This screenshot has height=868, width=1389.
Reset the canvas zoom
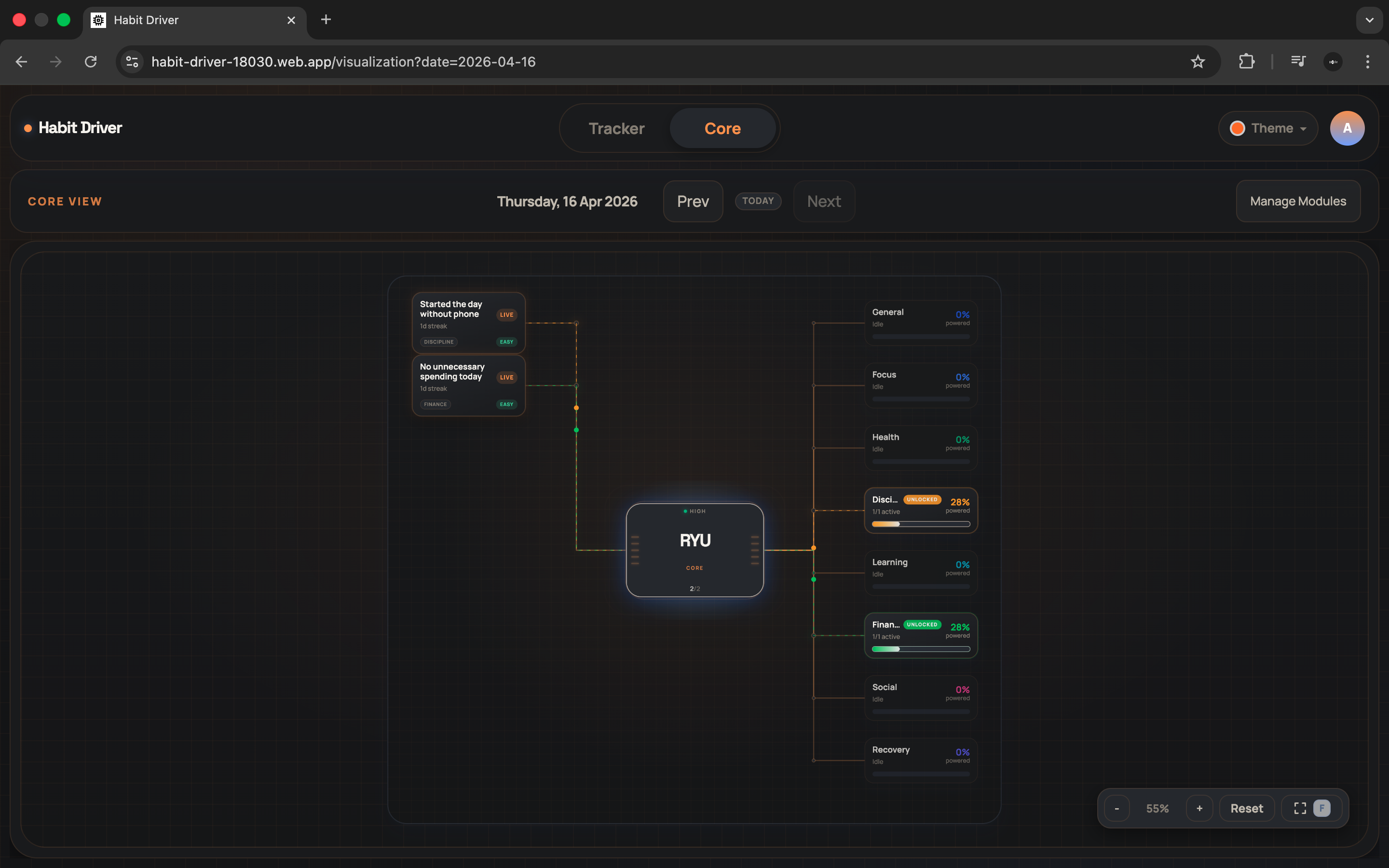click(1247, 808)
